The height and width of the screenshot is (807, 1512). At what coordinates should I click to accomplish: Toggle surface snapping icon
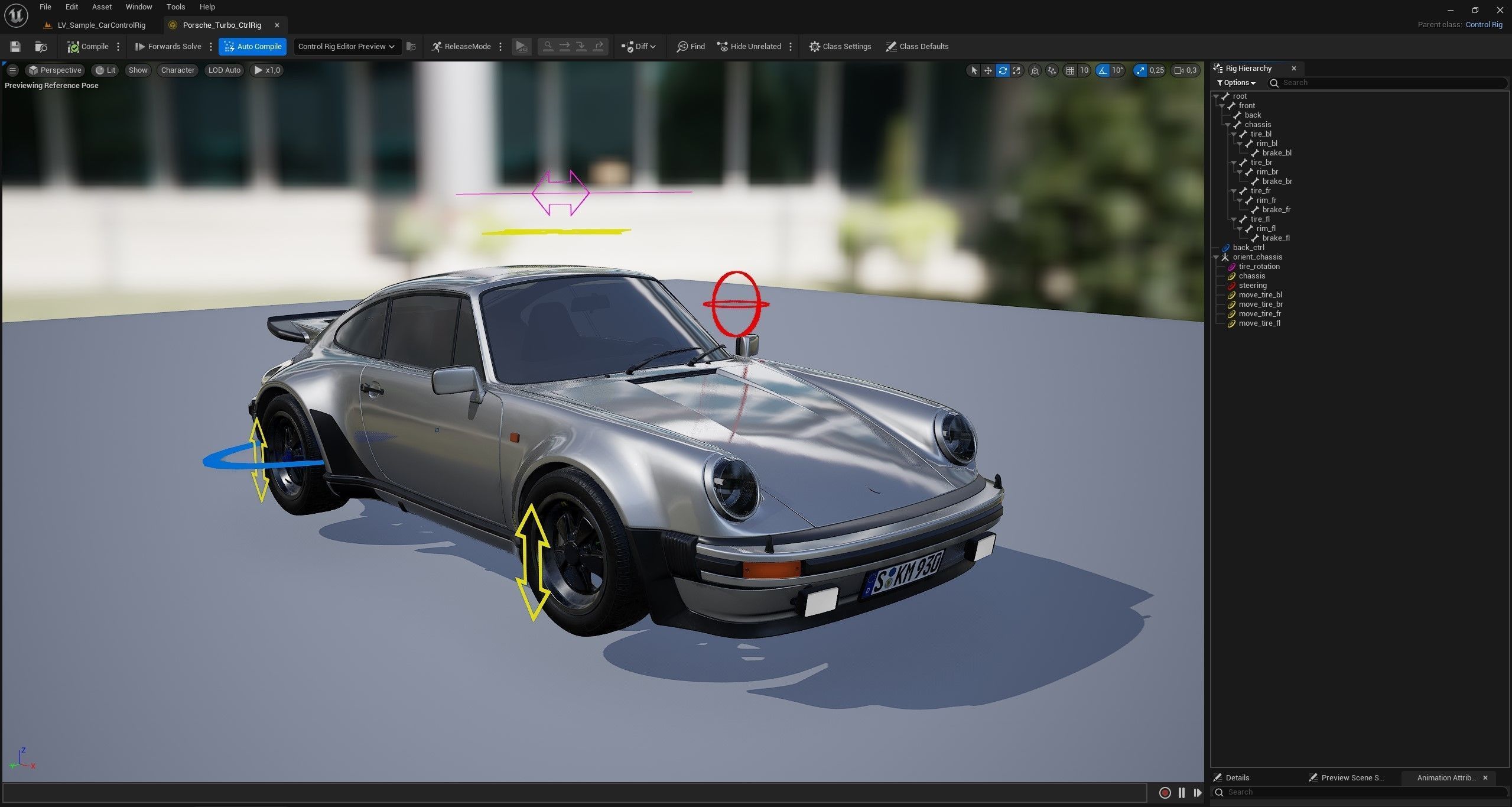coord(1052,70)
